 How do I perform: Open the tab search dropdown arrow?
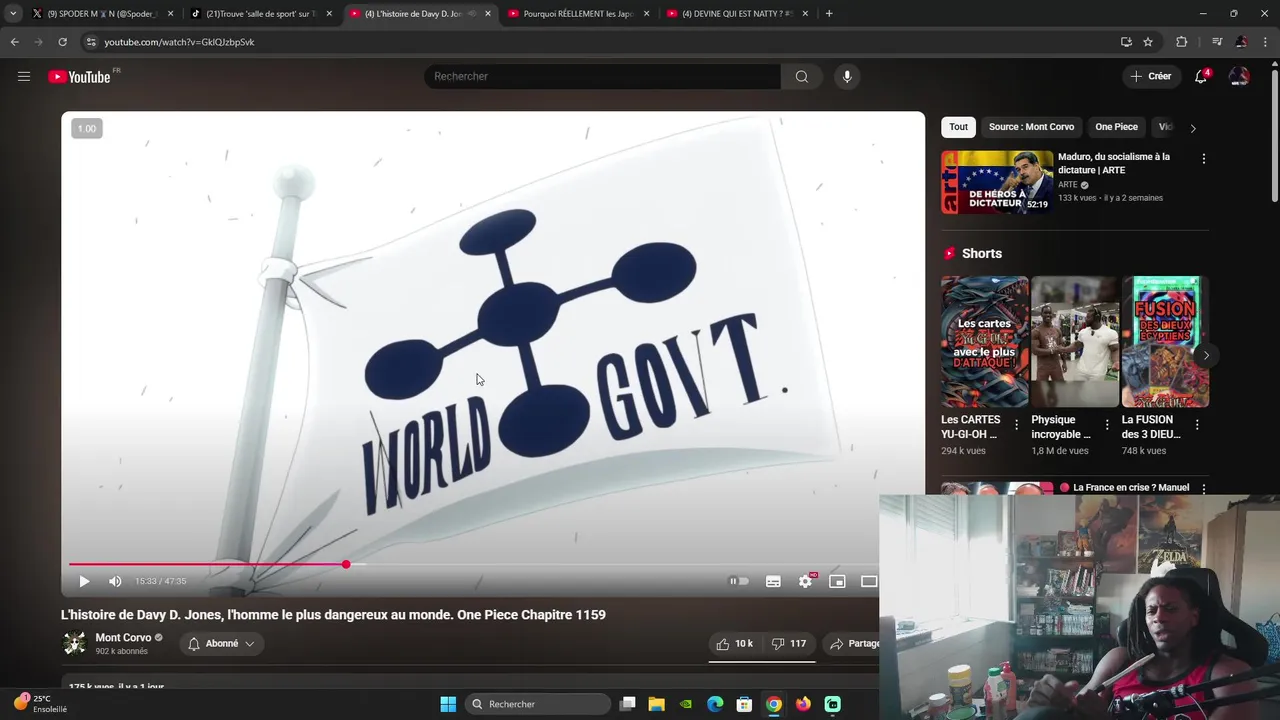(13, 14)
